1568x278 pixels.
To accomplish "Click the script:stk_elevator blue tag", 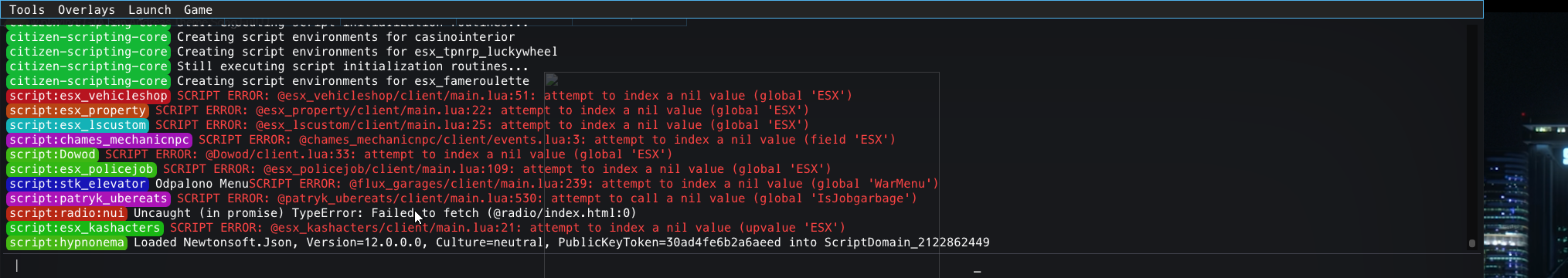I will point(77,184).
